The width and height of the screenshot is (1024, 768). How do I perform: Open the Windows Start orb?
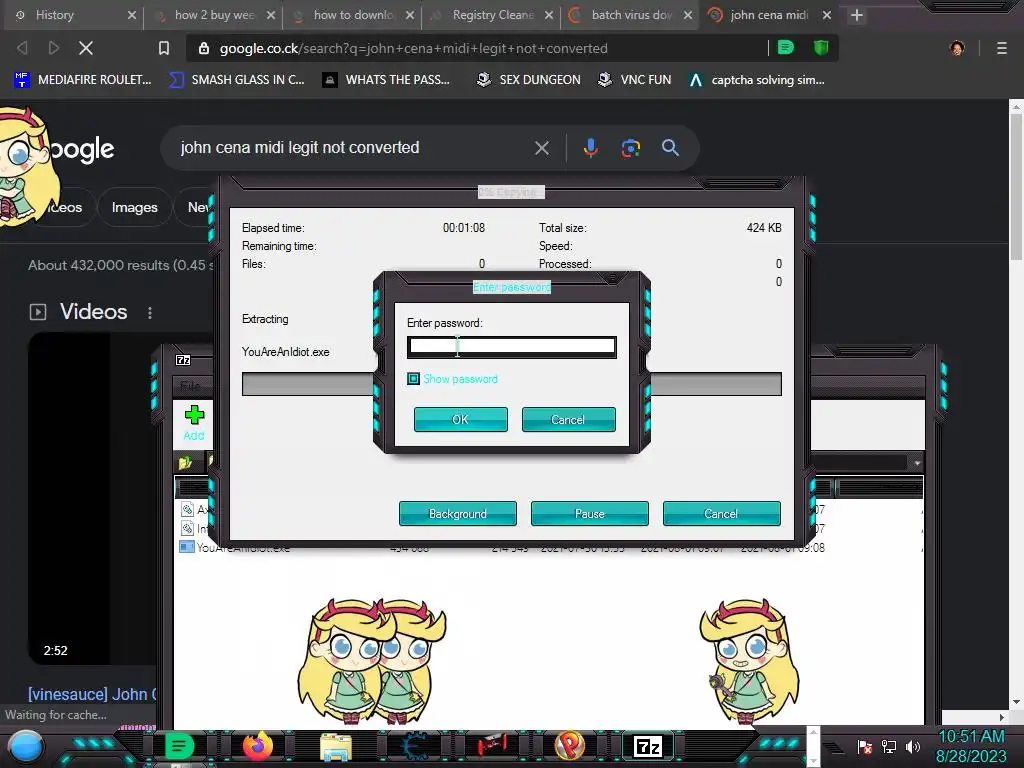(x=26, y=747)
